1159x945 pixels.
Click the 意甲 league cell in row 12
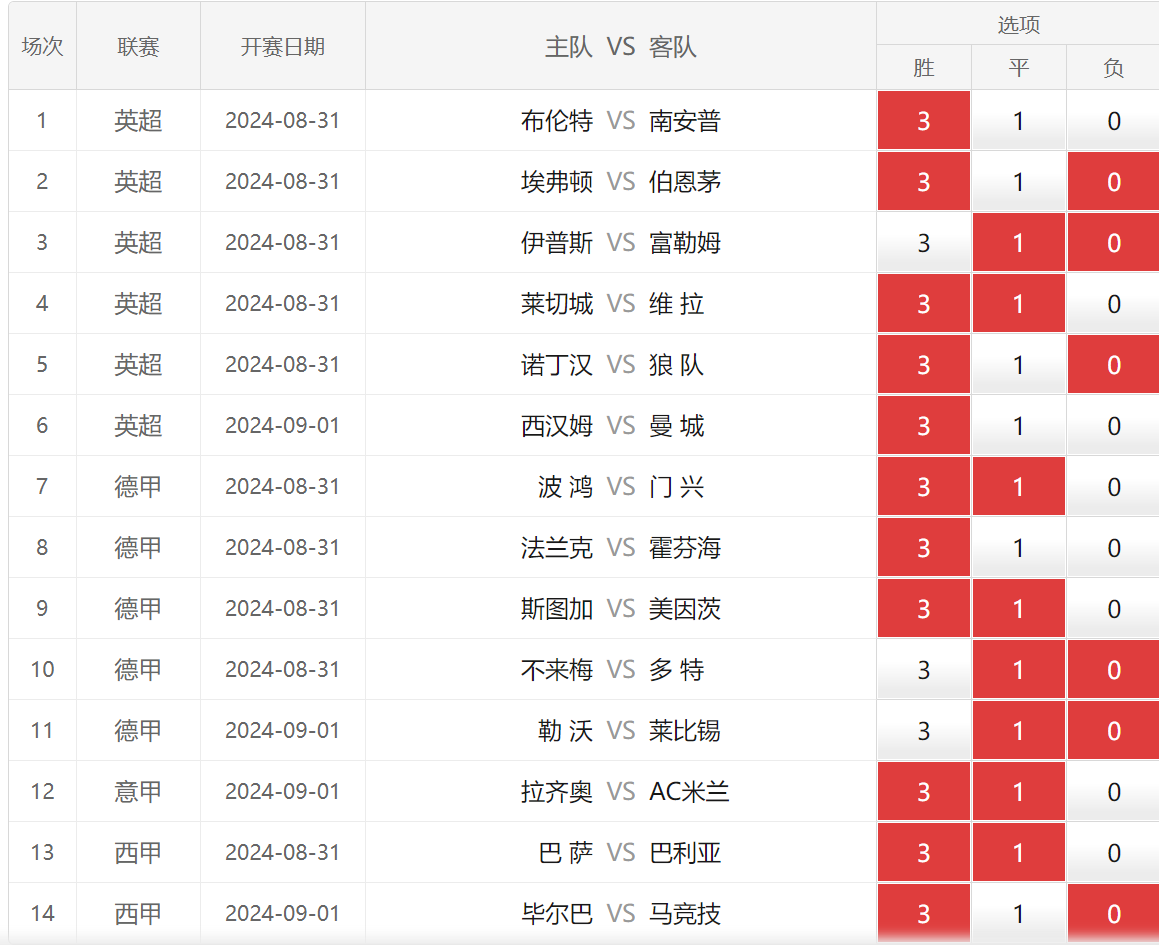[x=138, y=791]
